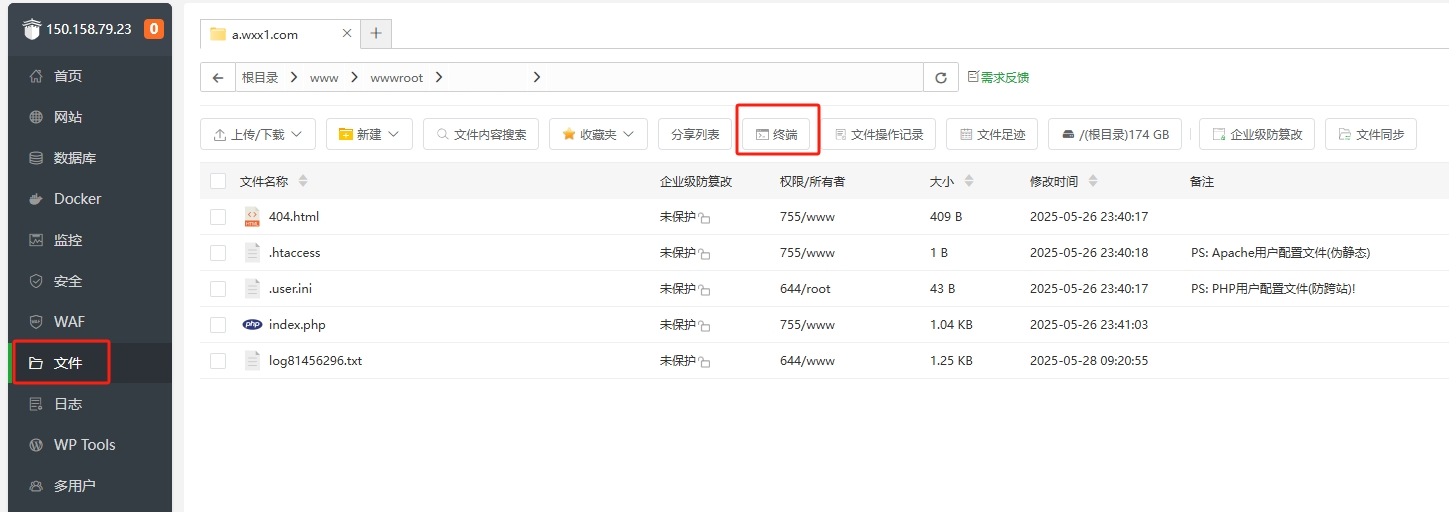Check the box for .htaccess file
Viewport: 1449px width, 512px height.
pyautogui.click(x=218, y=253)
